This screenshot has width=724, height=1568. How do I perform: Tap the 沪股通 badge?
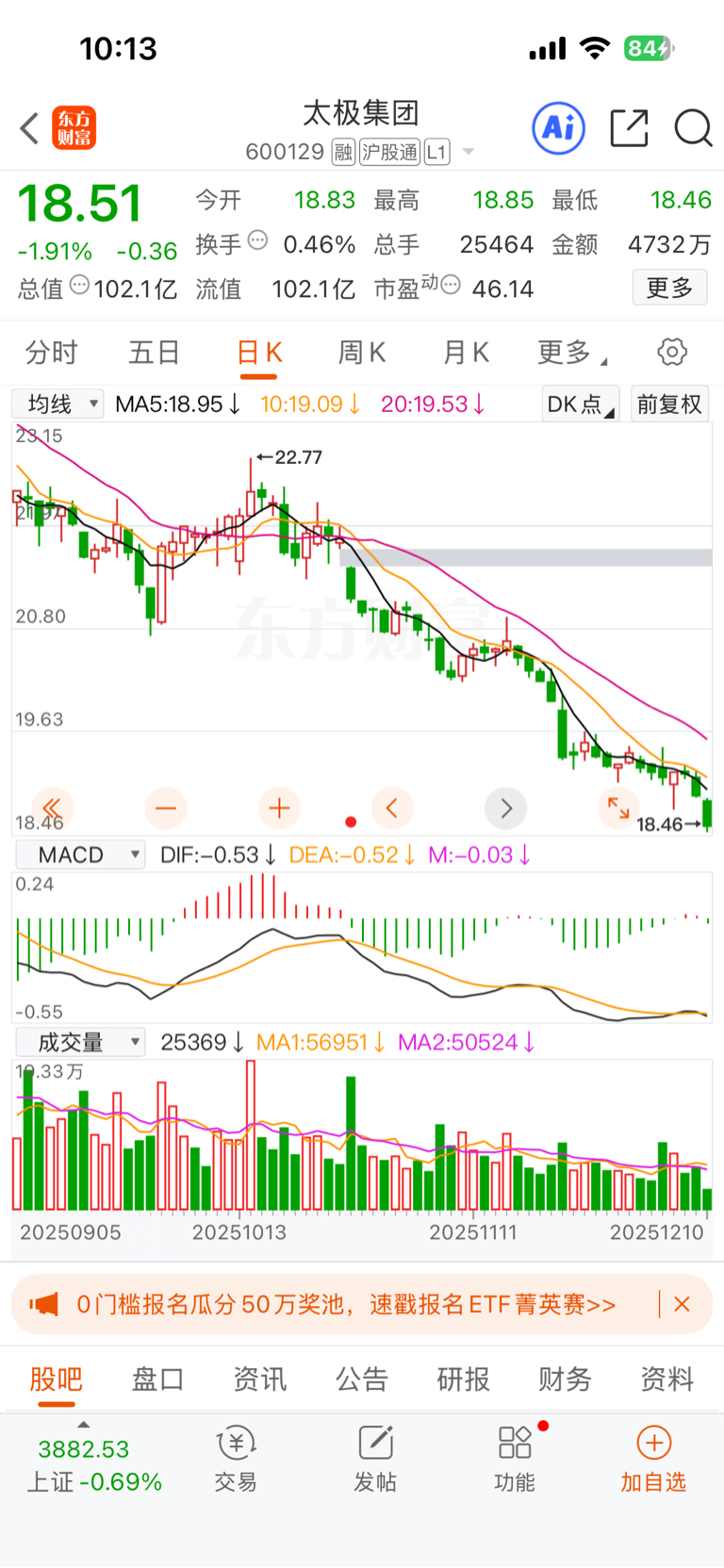coord(389,152)
